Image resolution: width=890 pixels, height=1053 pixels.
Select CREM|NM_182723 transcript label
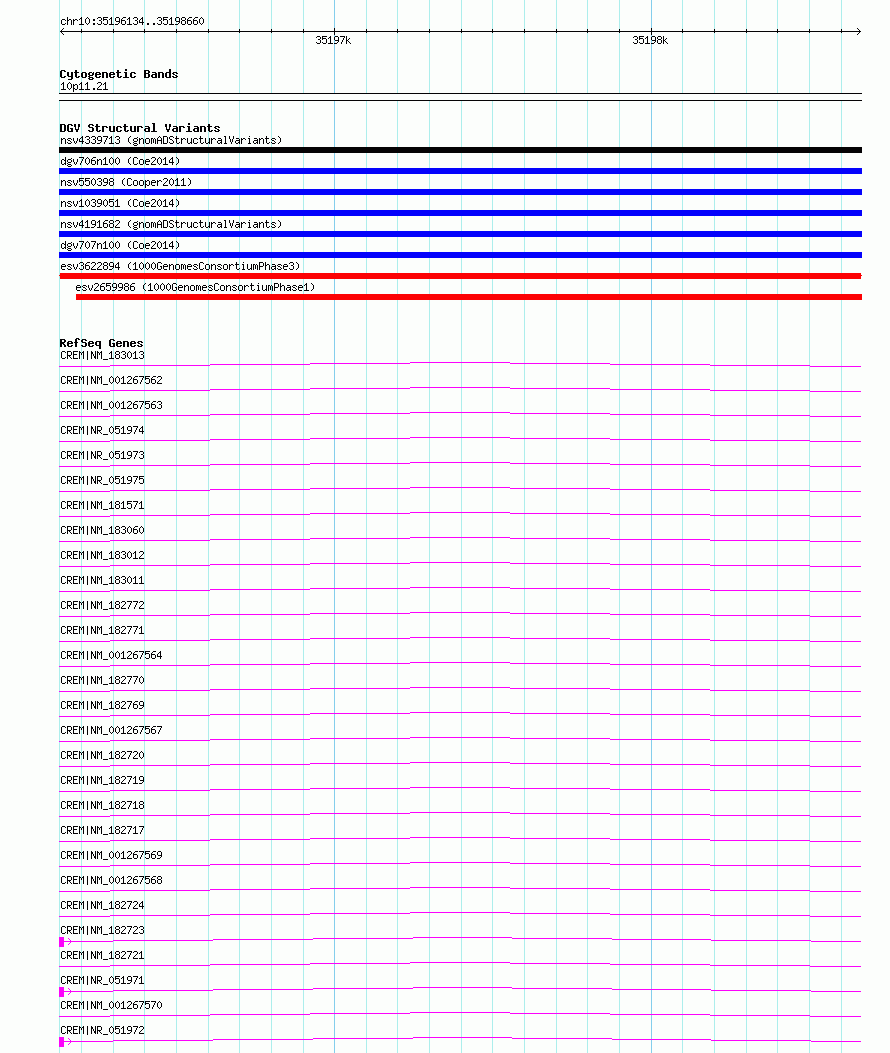coord(102,930)
